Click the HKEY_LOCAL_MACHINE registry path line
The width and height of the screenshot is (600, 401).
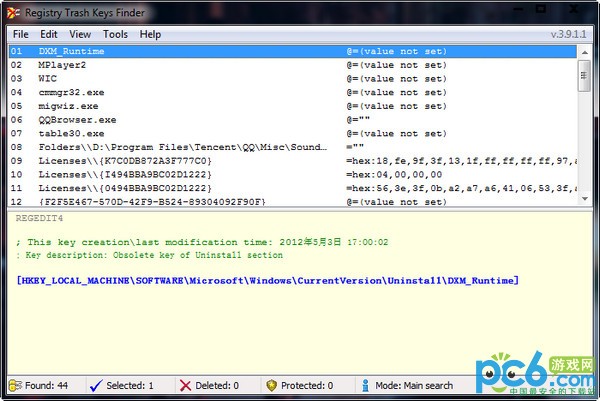[267, 281]
